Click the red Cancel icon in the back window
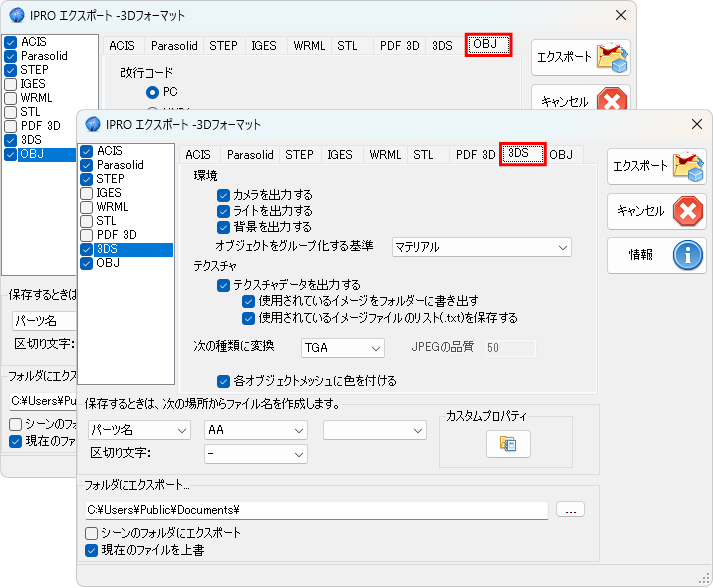This screenshot has width=713, height=588. click(612, 99)
